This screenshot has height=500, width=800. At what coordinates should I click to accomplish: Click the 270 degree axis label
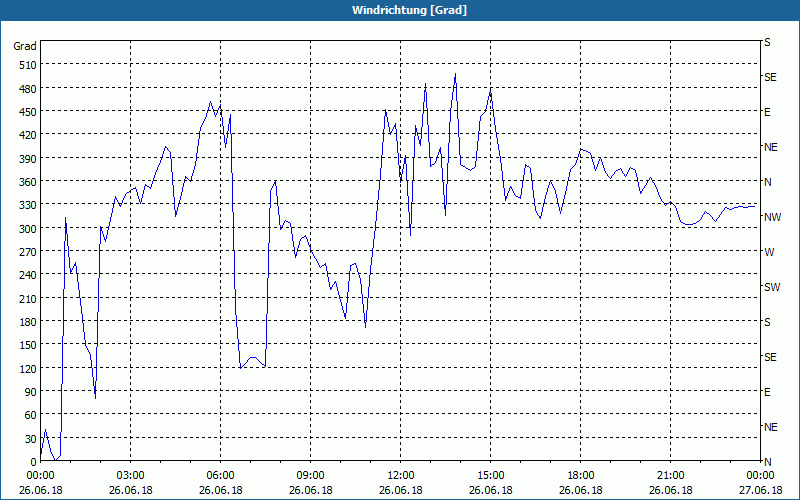click(x=28, y=252)
